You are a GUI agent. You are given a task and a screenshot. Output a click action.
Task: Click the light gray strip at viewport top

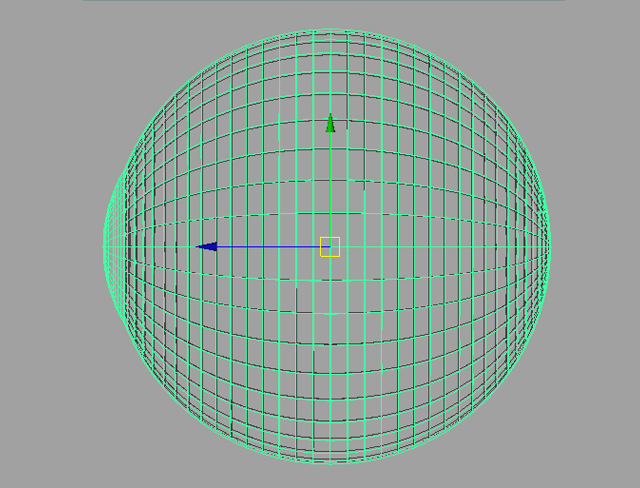click(x=320, y=1)
